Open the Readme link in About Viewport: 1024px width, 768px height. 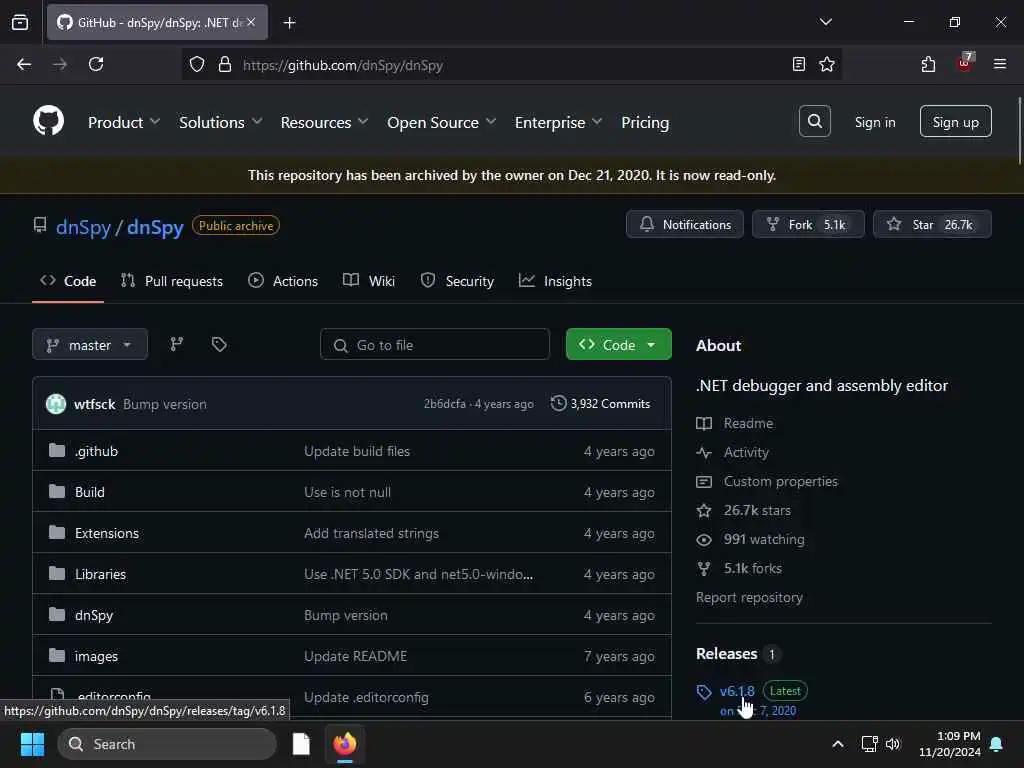pos(735,423)
